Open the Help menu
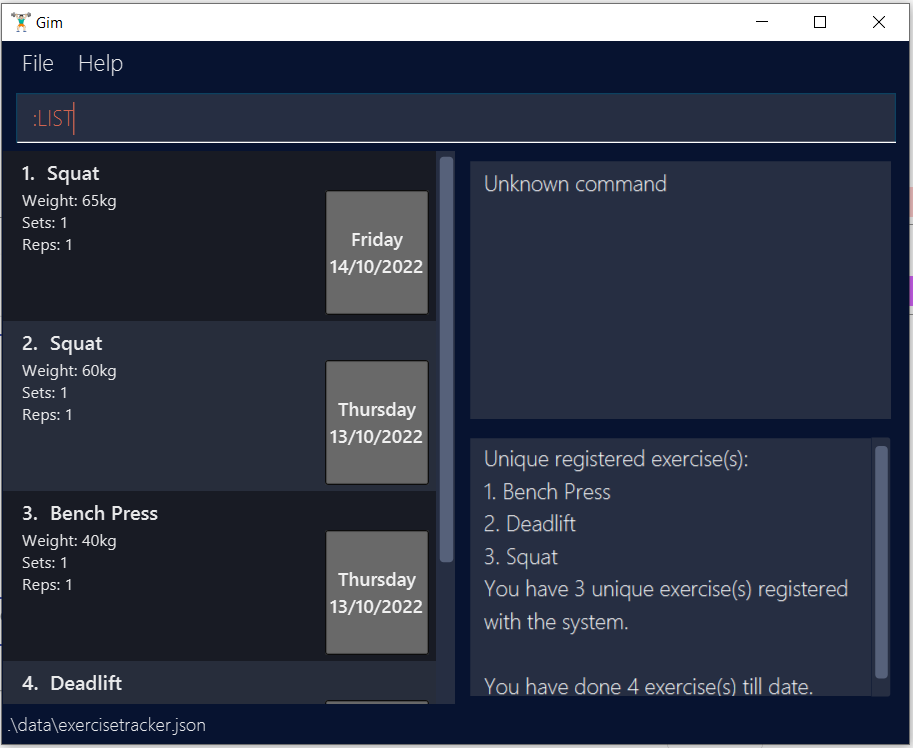 click(x=101, y=63)
